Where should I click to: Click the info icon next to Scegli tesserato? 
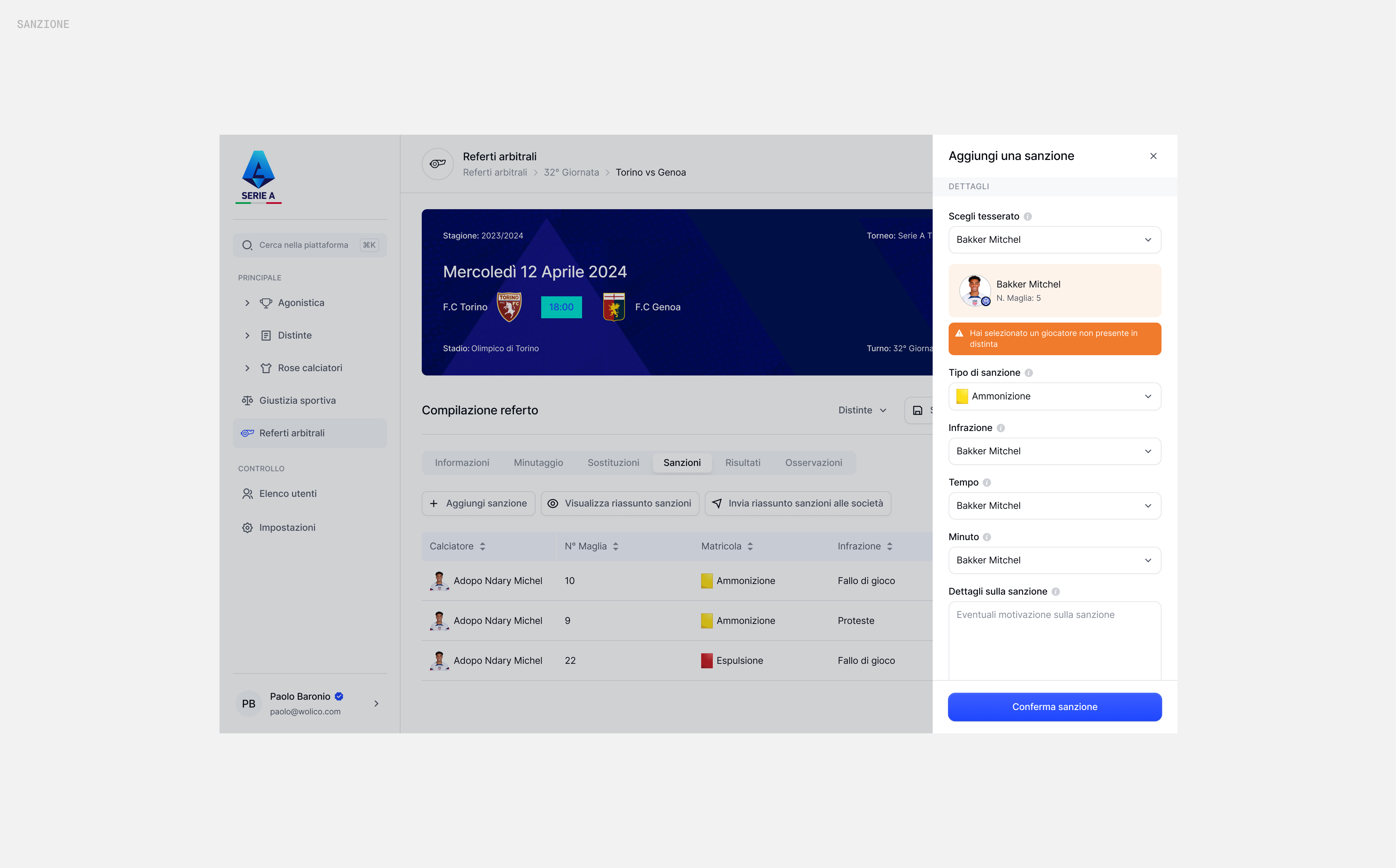coord(1028,217)
